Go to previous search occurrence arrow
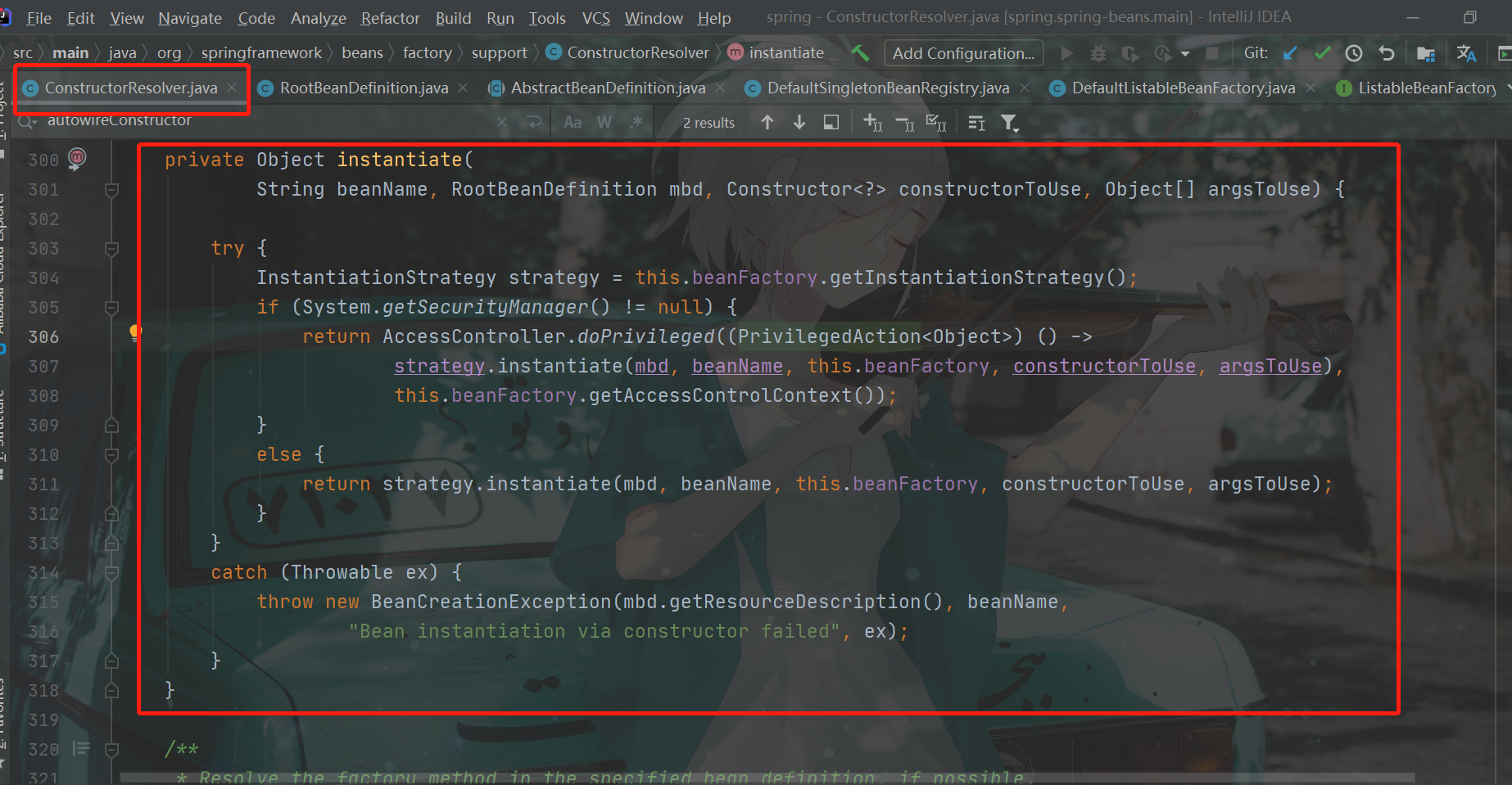1512x785 pixels. tap(767, 122)
